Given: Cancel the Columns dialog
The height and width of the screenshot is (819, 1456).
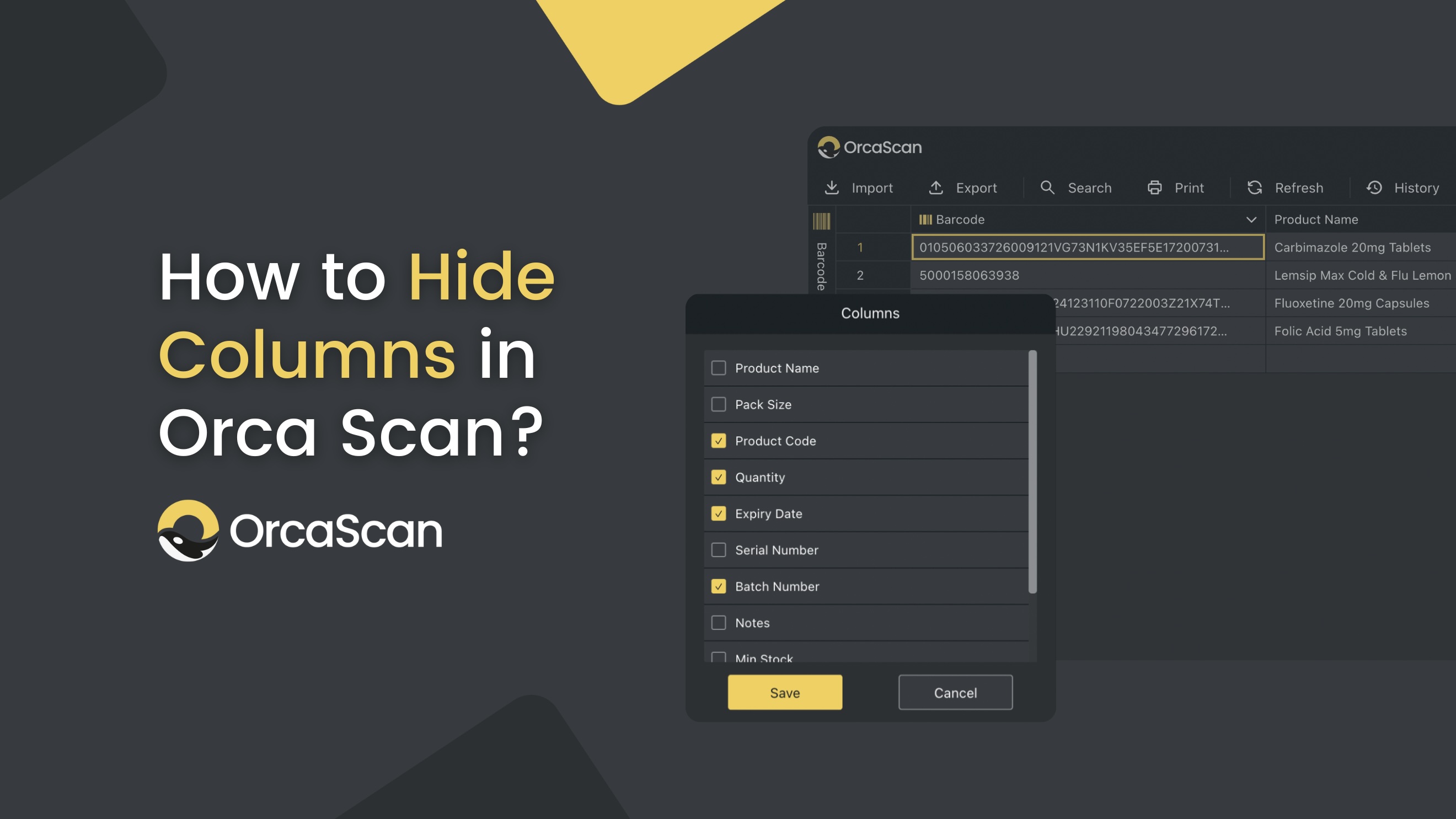Looking at the screenshot, I should pos(955,692).
